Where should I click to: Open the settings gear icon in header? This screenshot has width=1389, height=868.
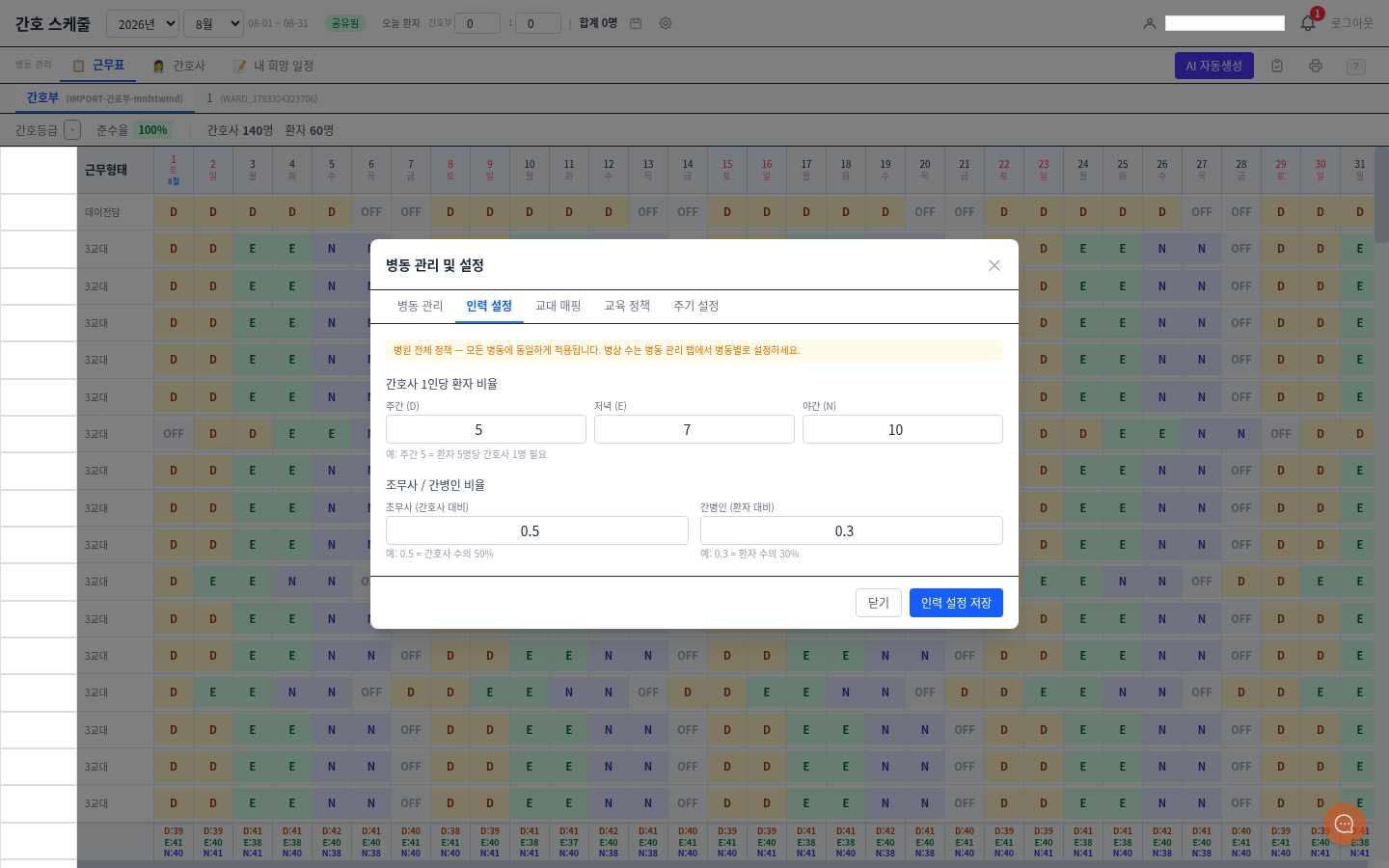coord(666,23)
